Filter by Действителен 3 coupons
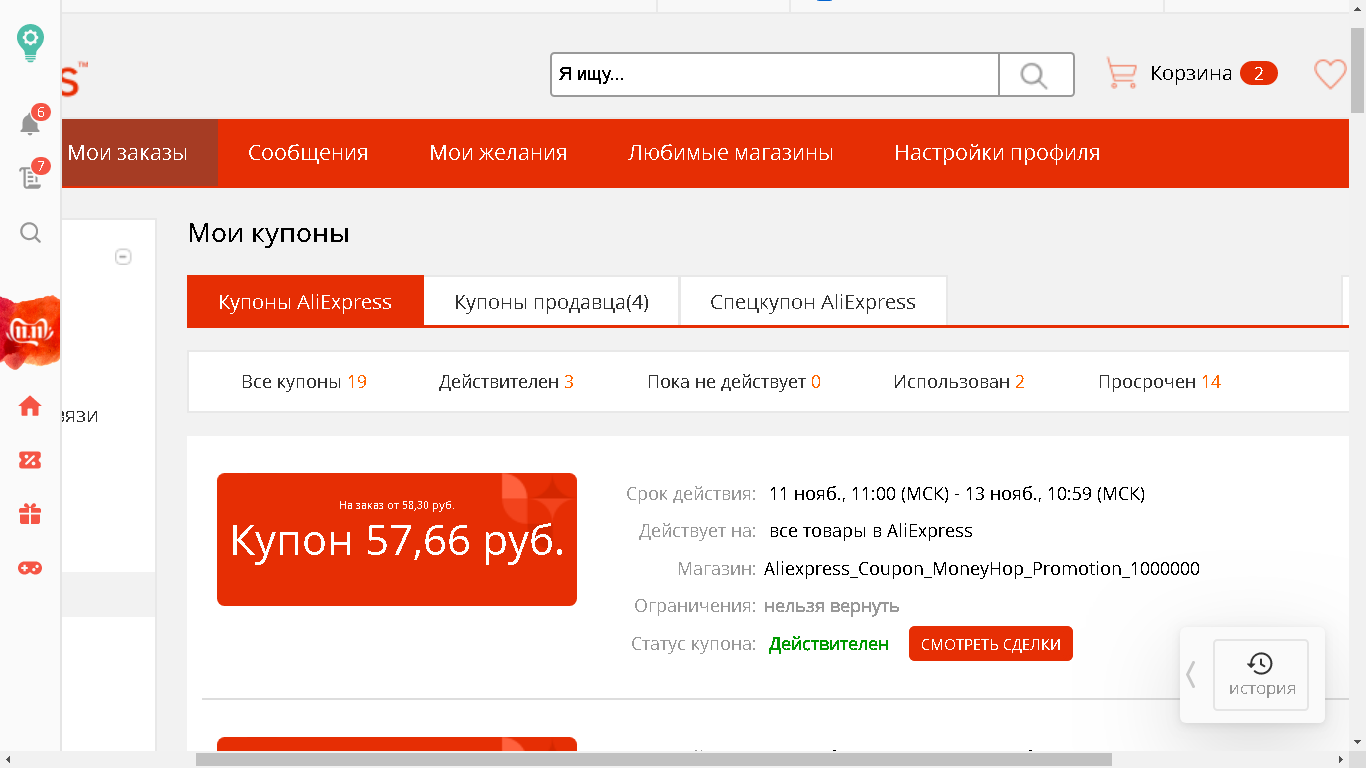This screenshot has width=1366, height=768. (x=506, y=382)
